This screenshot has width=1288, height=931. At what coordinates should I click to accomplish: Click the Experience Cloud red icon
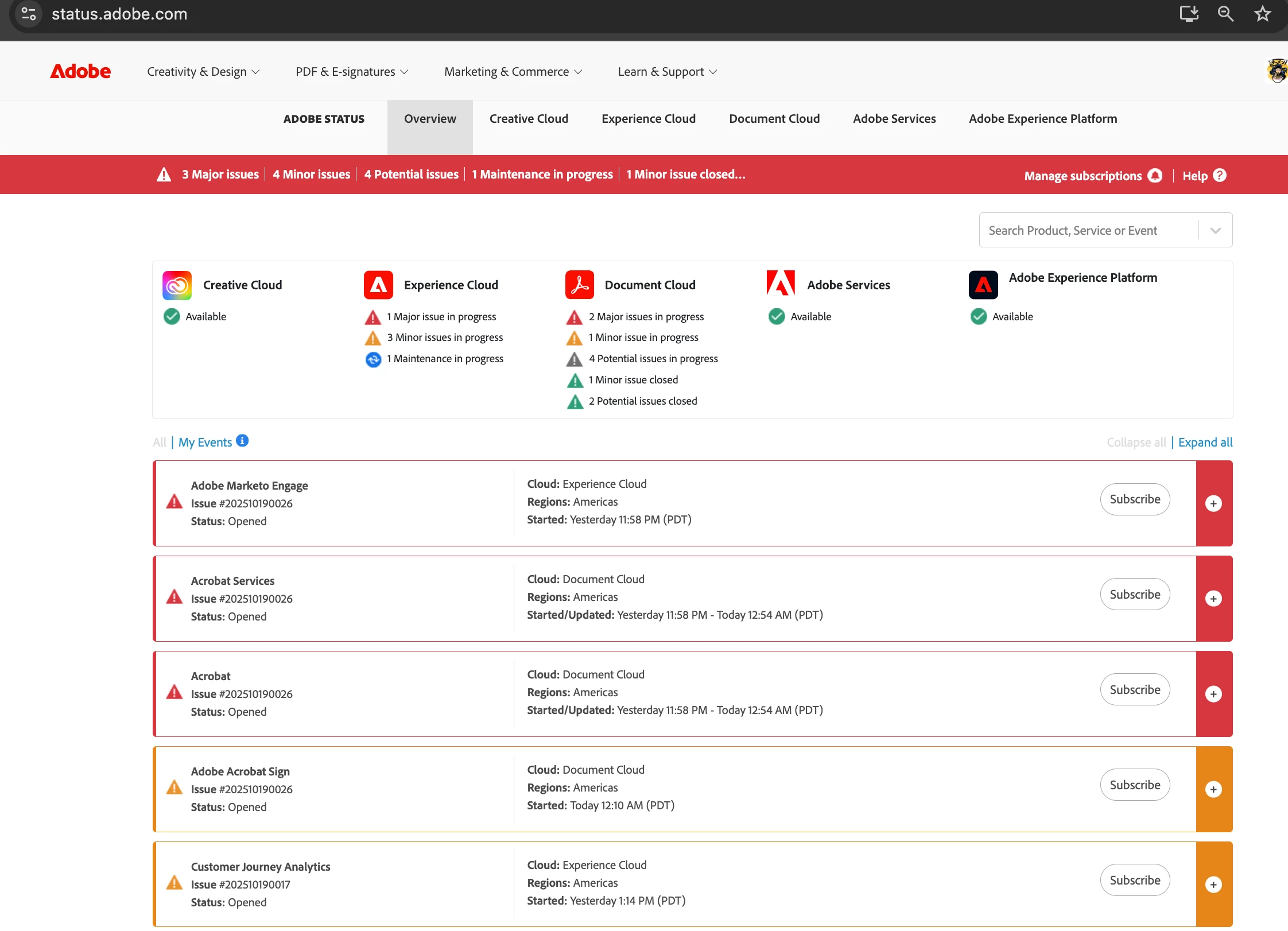point(378,285)
